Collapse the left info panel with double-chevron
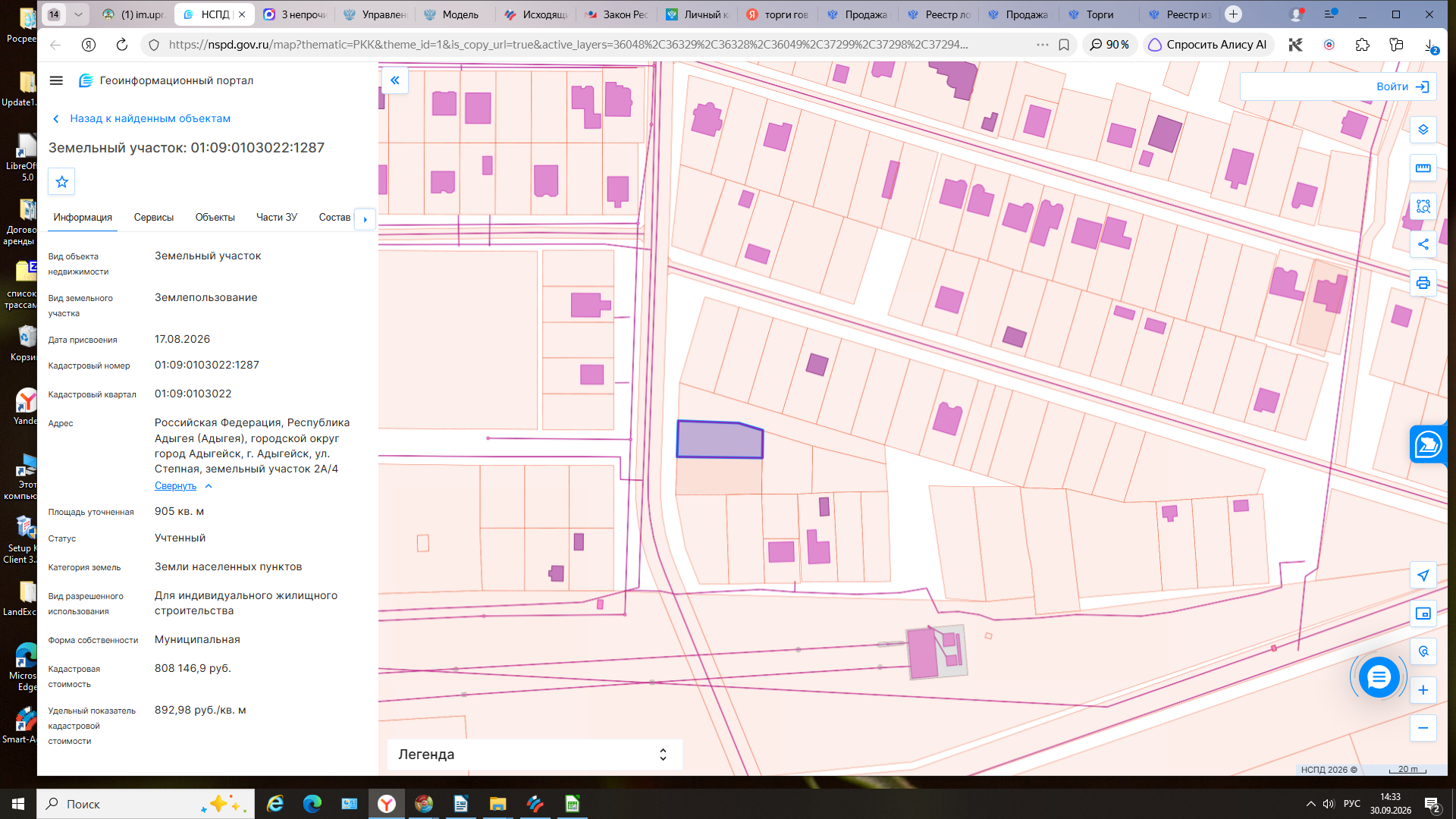Viewport: 1456px width, 819px height. (395, 80)
